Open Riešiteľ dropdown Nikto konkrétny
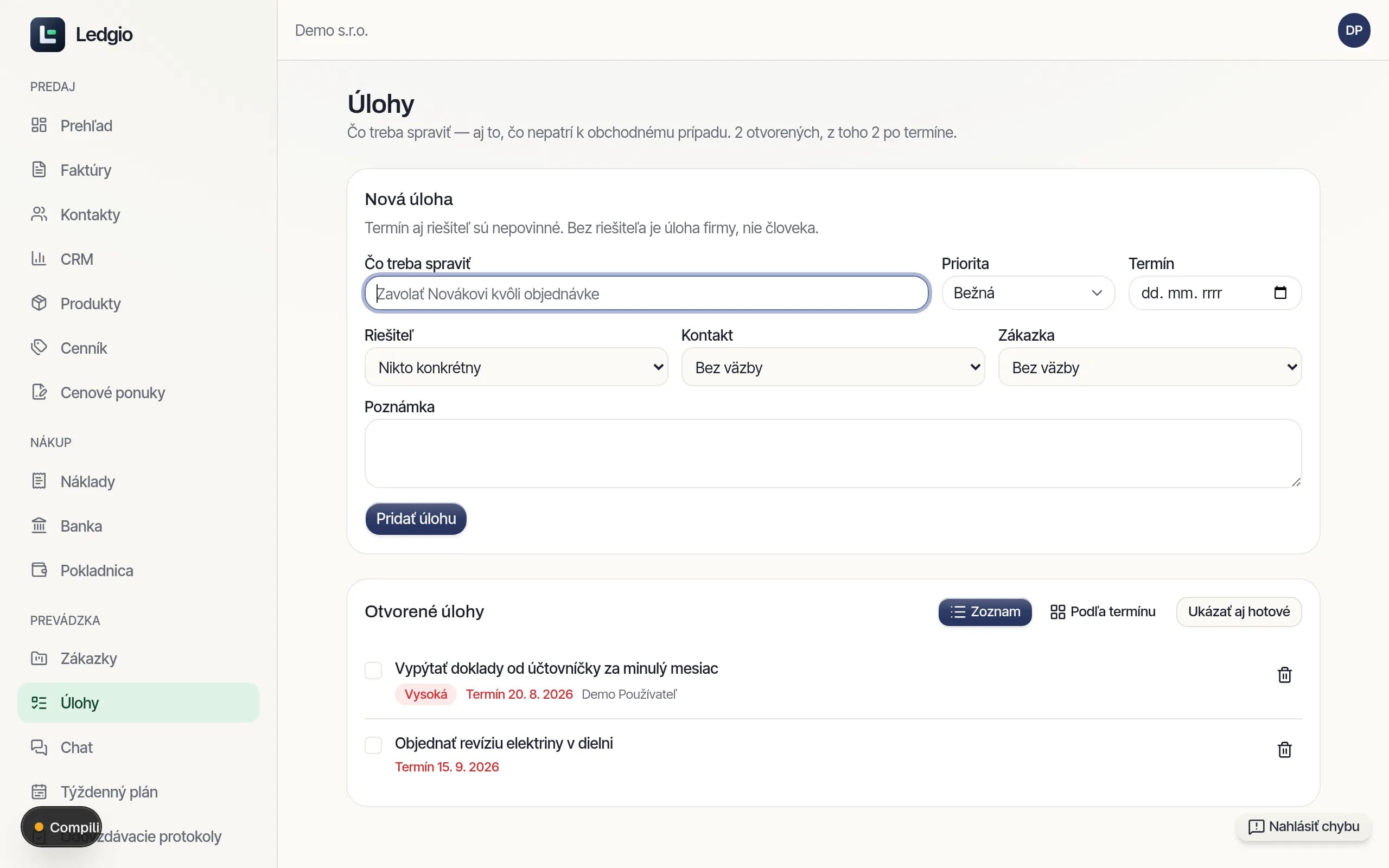The image size is (1389, 868). pyautogui.click(x=516, y=367)
